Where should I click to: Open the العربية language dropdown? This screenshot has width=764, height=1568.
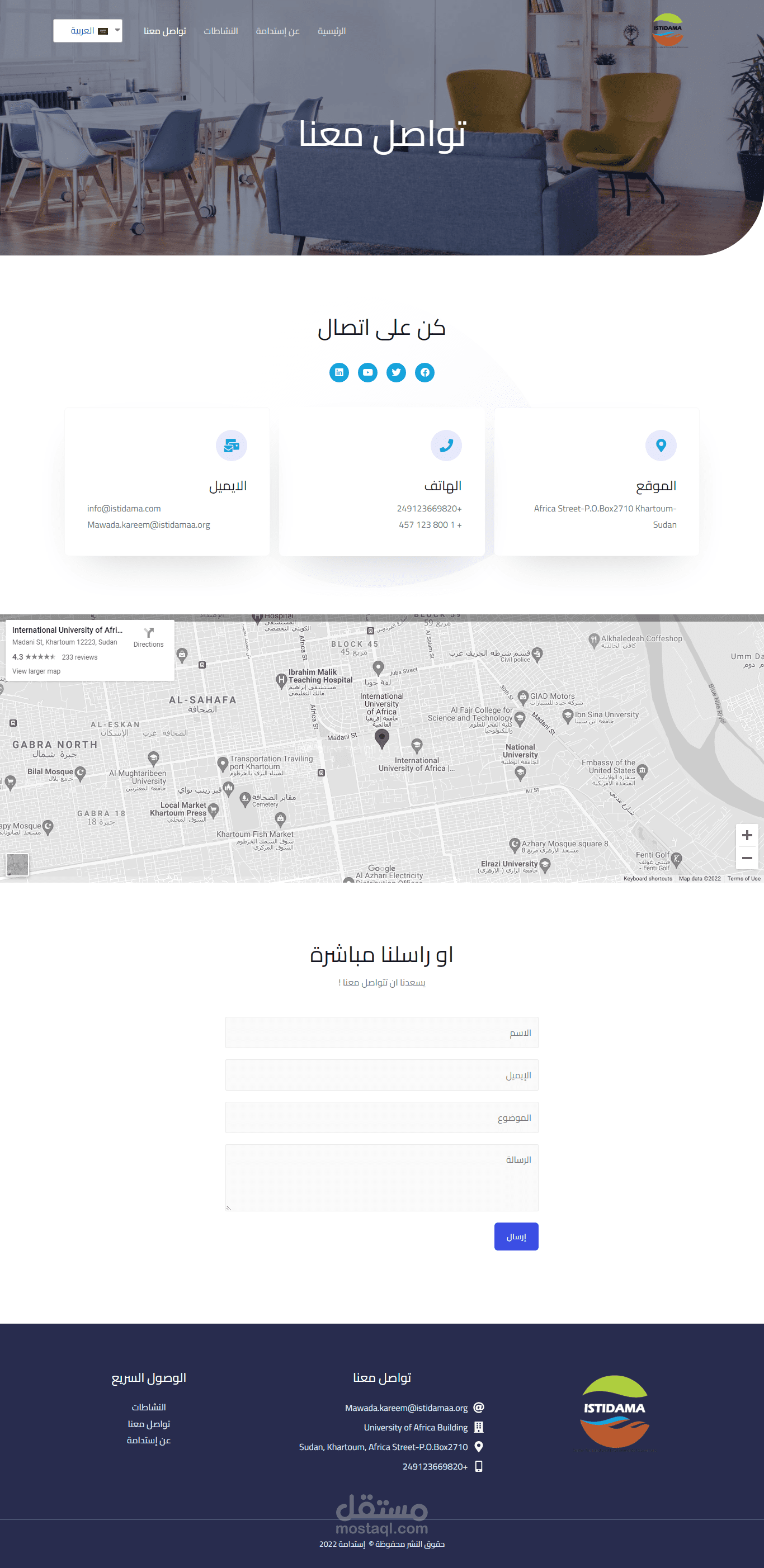(88, 30)
